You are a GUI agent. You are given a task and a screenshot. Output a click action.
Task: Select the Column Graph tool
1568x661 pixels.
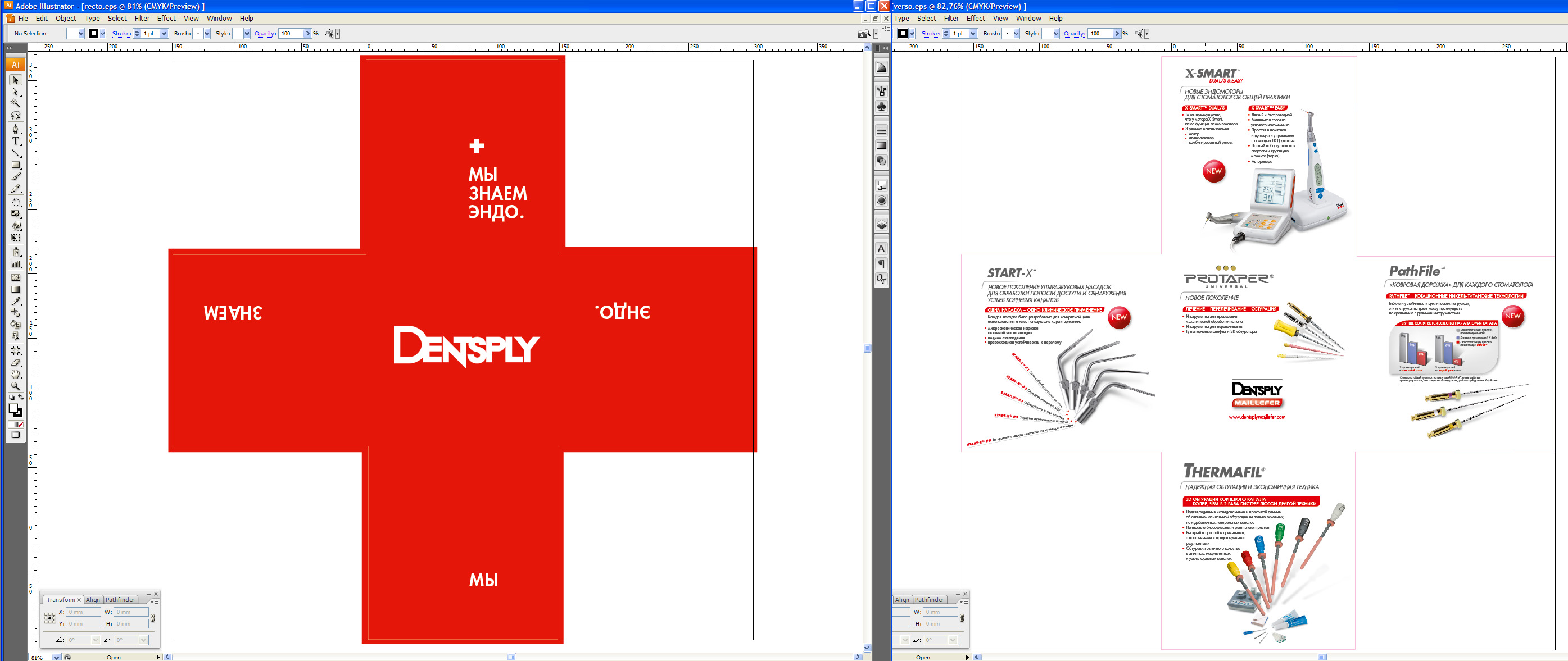coord(16,264)
